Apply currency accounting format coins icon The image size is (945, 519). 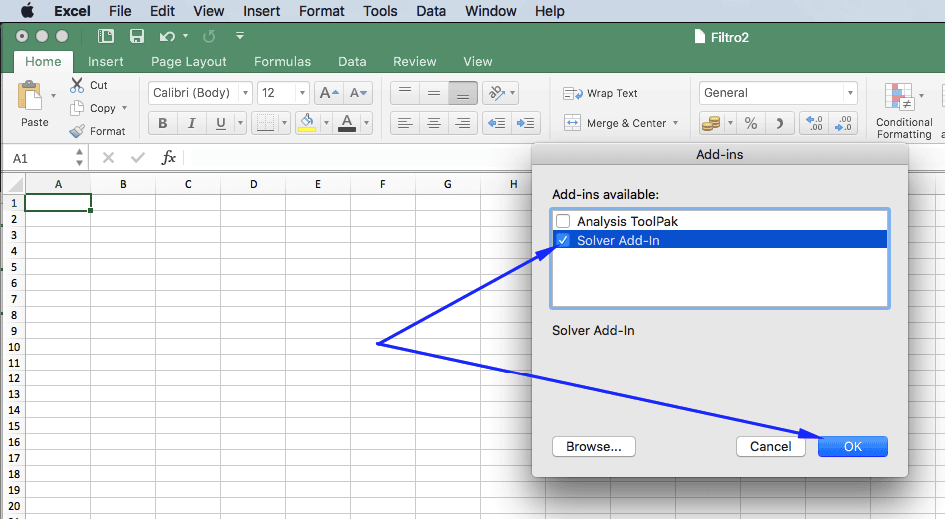[711, 124]
